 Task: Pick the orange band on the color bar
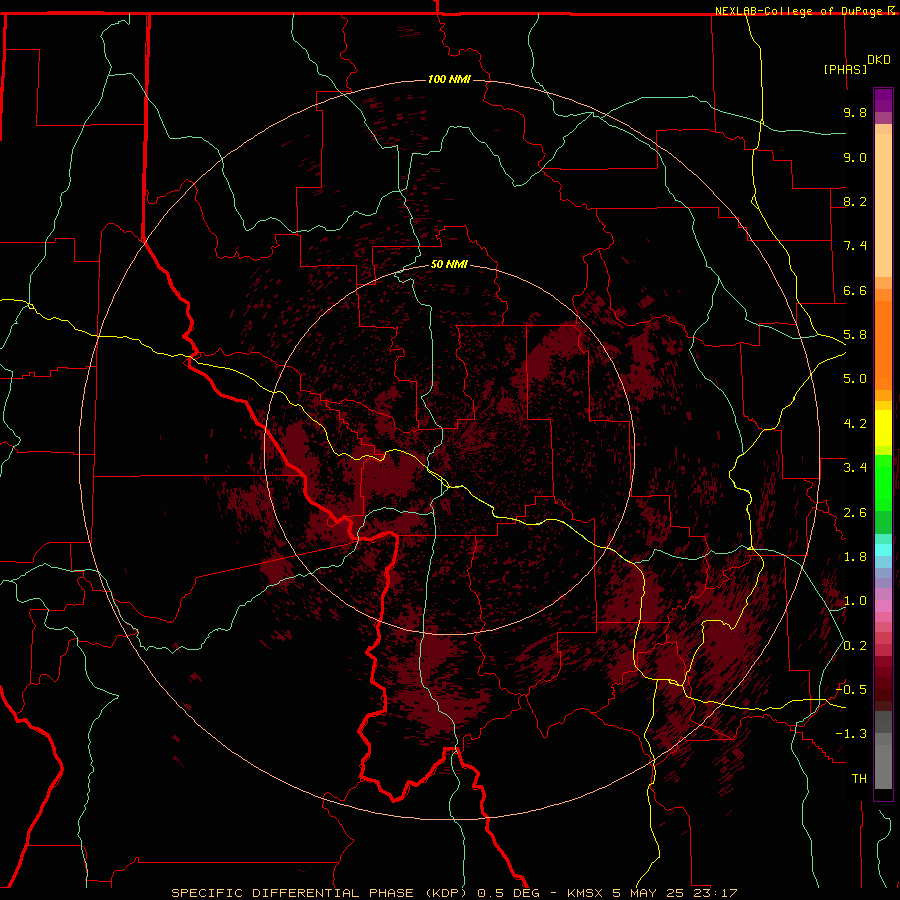pyautogui.click(x=883, y=345)
